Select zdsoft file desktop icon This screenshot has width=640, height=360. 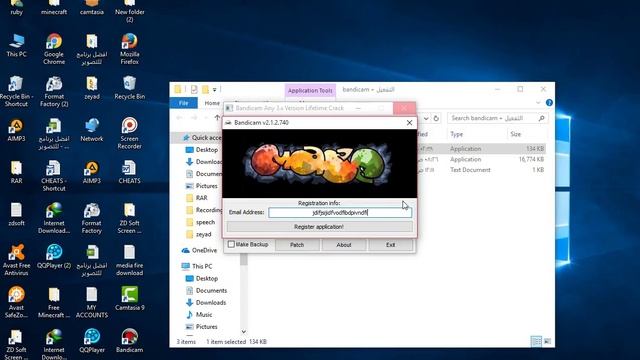pyautogui.click(x=16, y=214)
